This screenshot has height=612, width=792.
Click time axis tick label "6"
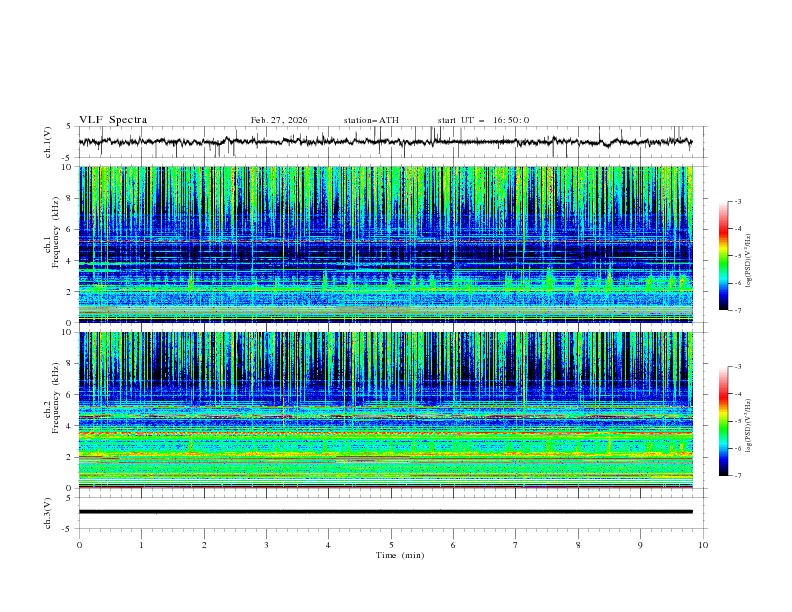click(x=454, y=545)
